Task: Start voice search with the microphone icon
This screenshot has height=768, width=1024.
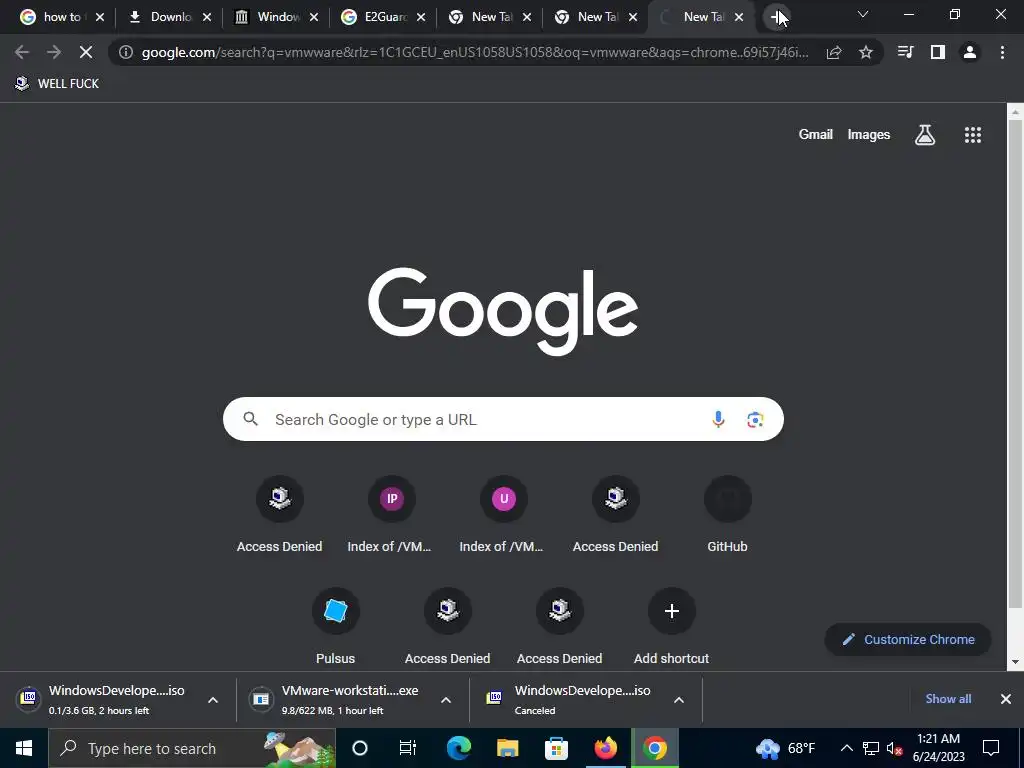Action: pyautogui.click(x=718, y=419)
